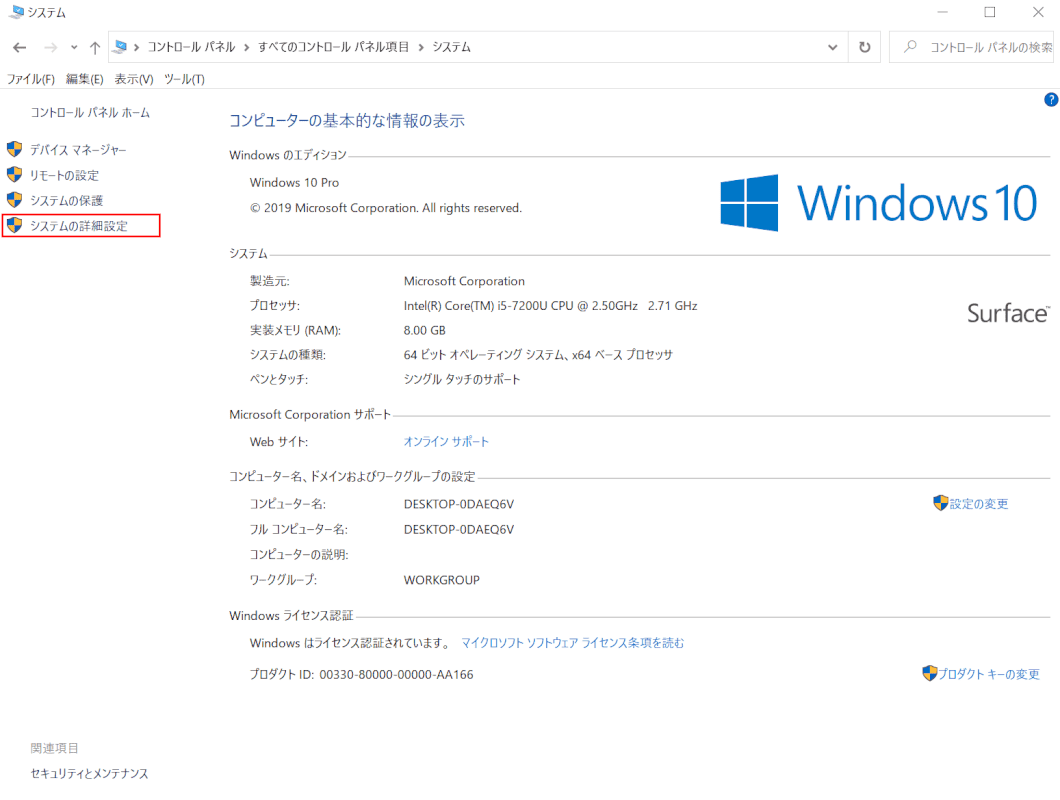The image size is (1060, 800).
Task: Click the Windows 10 Pro edition text
Action: pyautogui.click(x=294, y=183)
